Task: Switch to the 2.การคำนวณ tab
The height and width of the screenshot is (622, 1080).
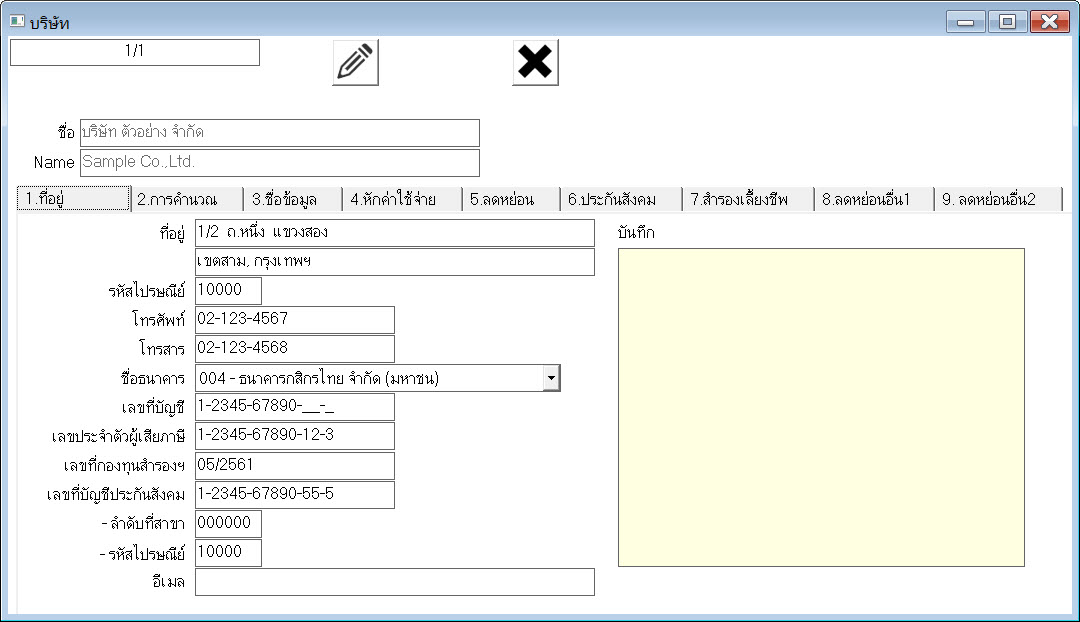Action: point(187,199)
